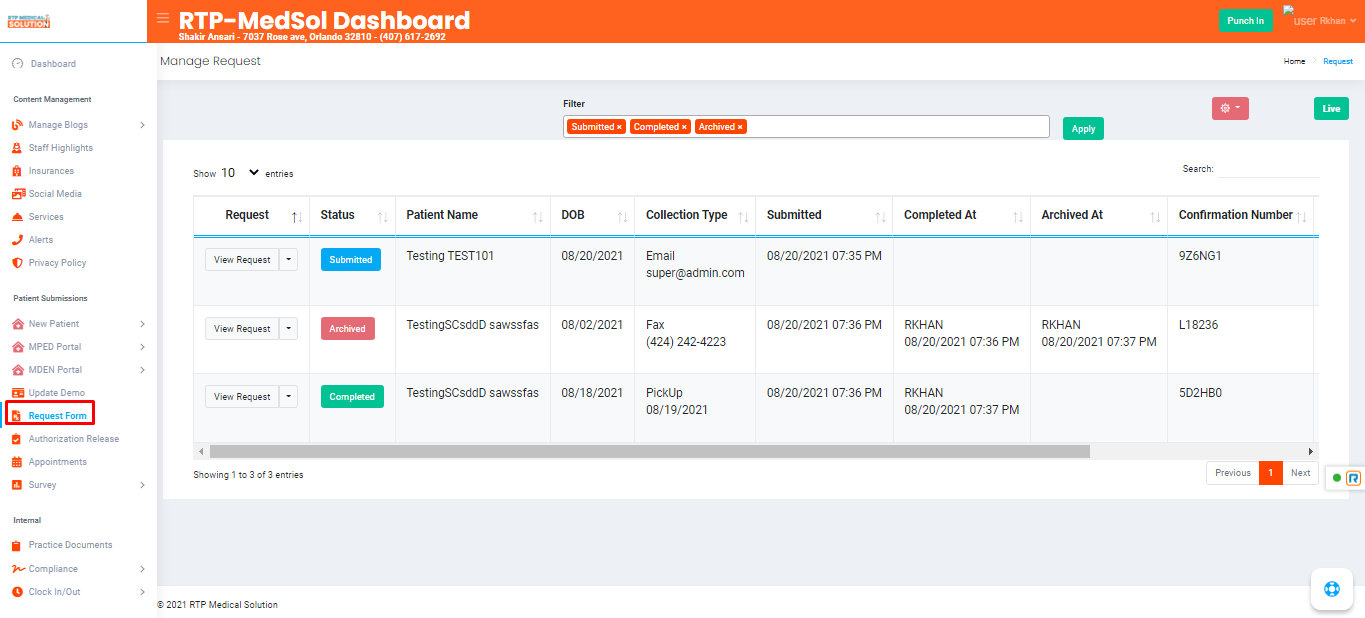View Request for the Archived row
Viewport: 1365px width, 618px height.
[242, 329]
